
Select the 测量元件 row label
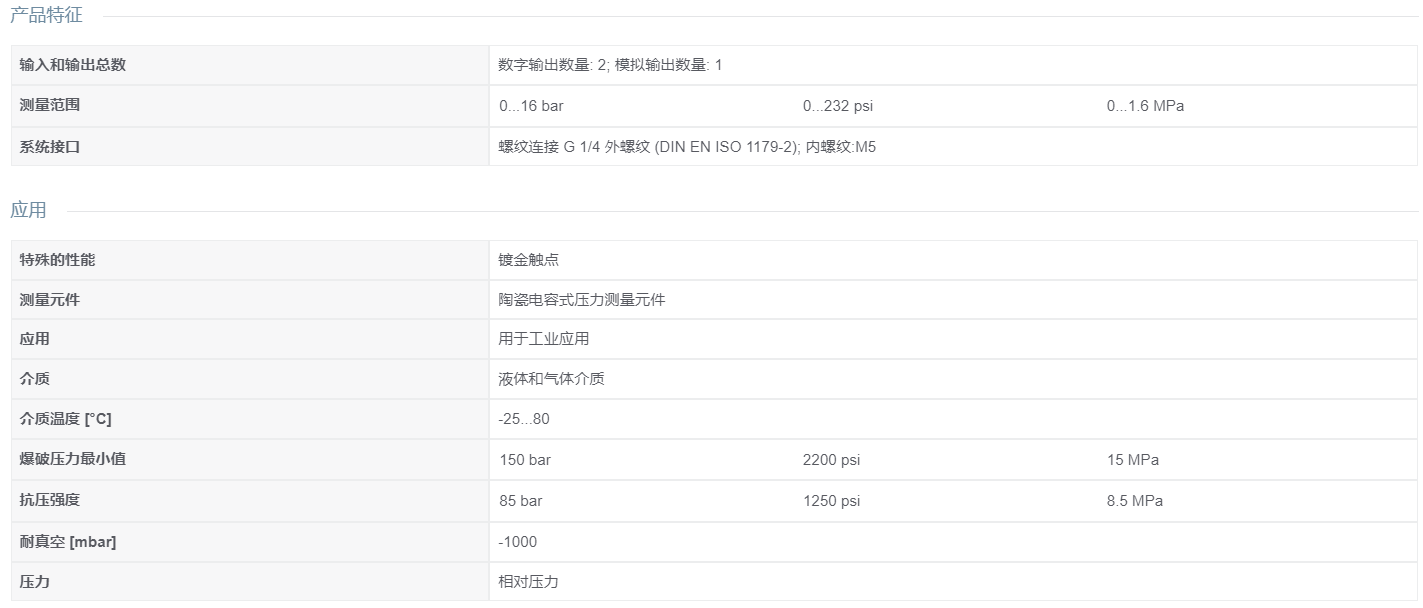point(49,299)
